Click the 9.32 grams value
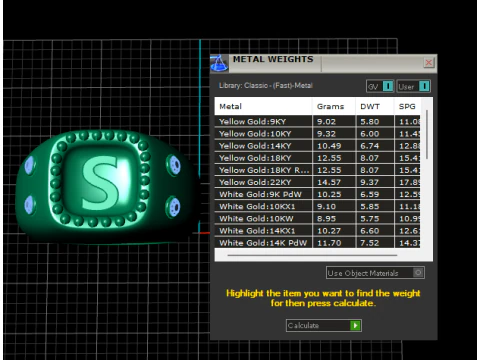 [326, 134]
